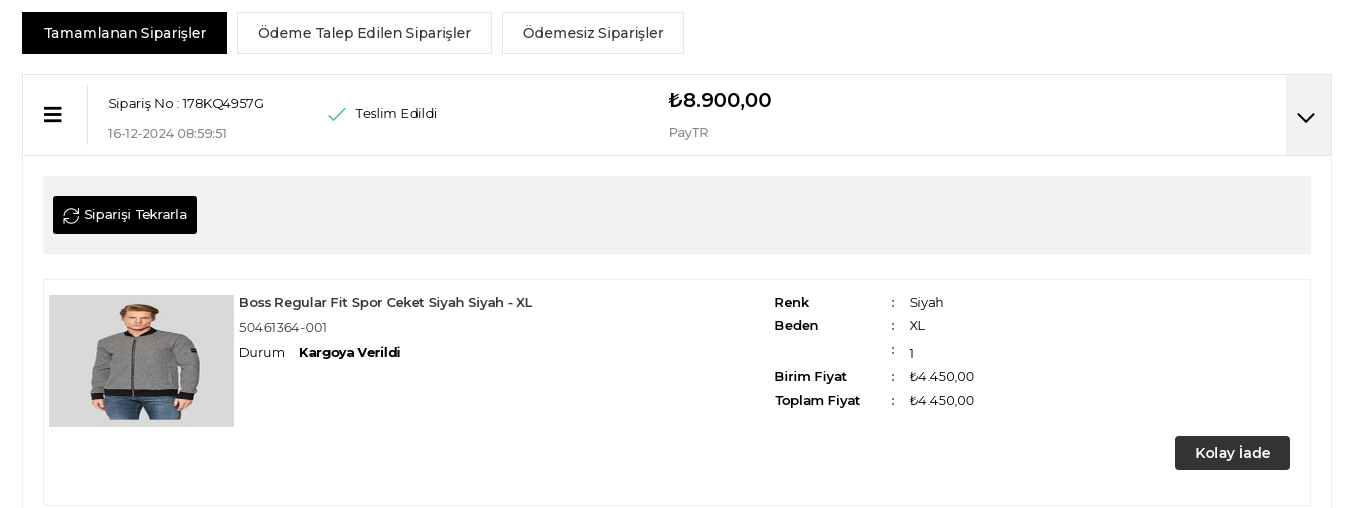Click the order date 16-12-2024 08:59:51
This screenshot has height=508, width=1369.
pyautogui.click(x=167, y=133)
